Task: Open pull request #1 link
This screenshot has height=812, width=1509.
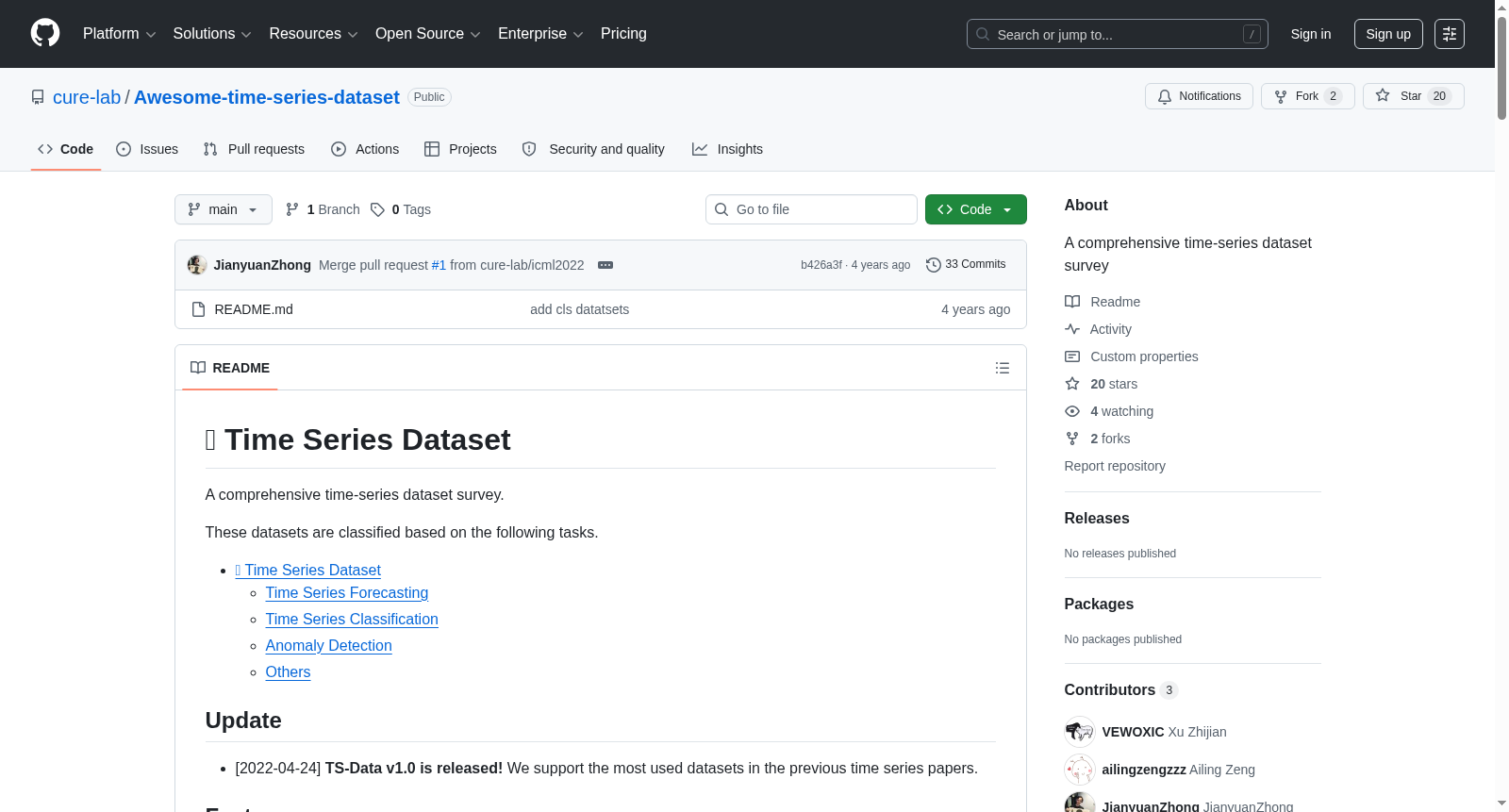Action: coord(439,265)
